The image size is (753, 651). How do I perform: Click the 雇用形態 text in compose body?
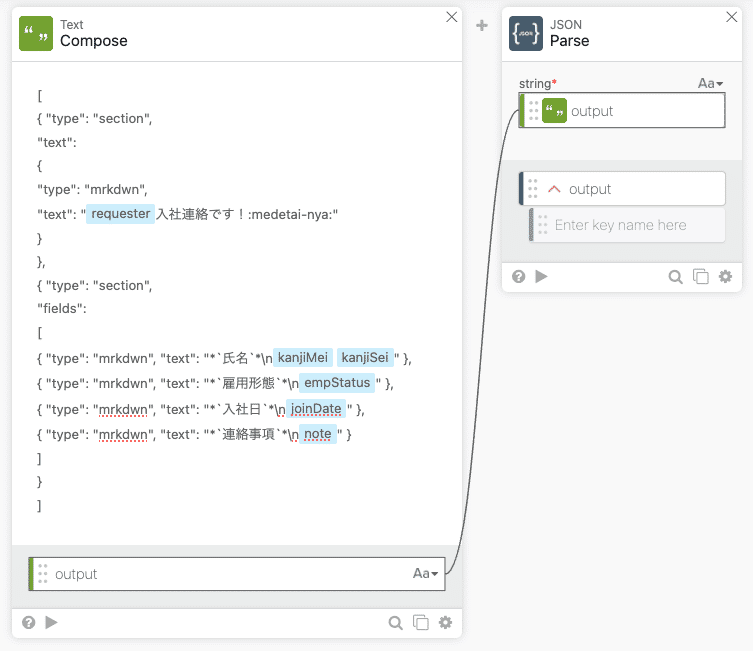248,383
